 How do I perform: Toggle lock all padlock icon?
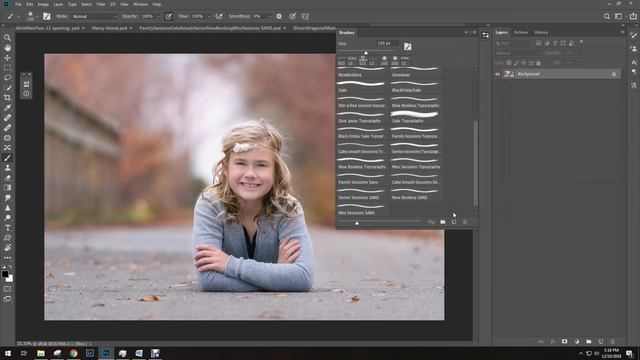coord(538,63)
